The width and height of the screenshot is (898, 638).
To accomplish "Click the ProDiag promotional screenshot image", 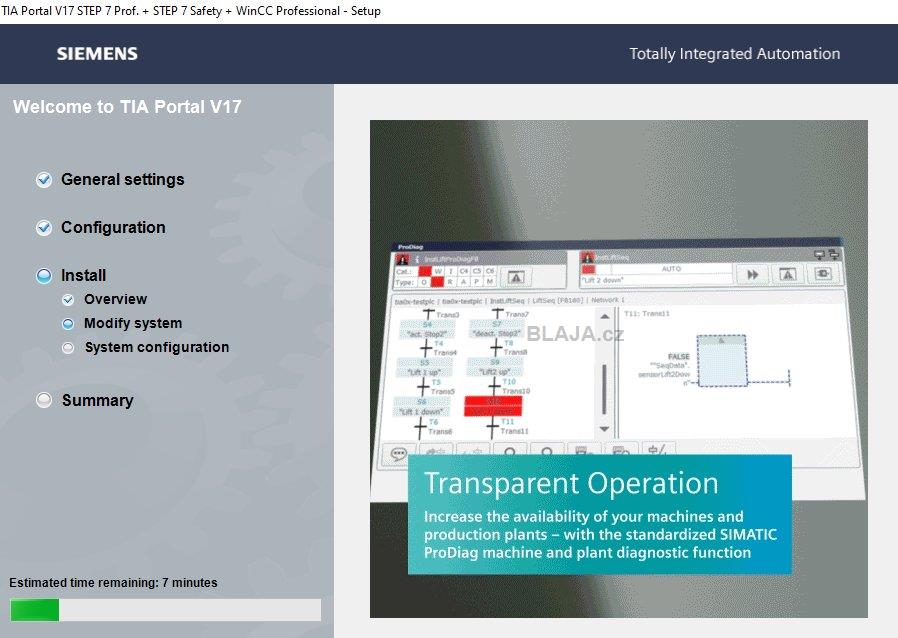I will pyautogui.click(x=619, y=369).
